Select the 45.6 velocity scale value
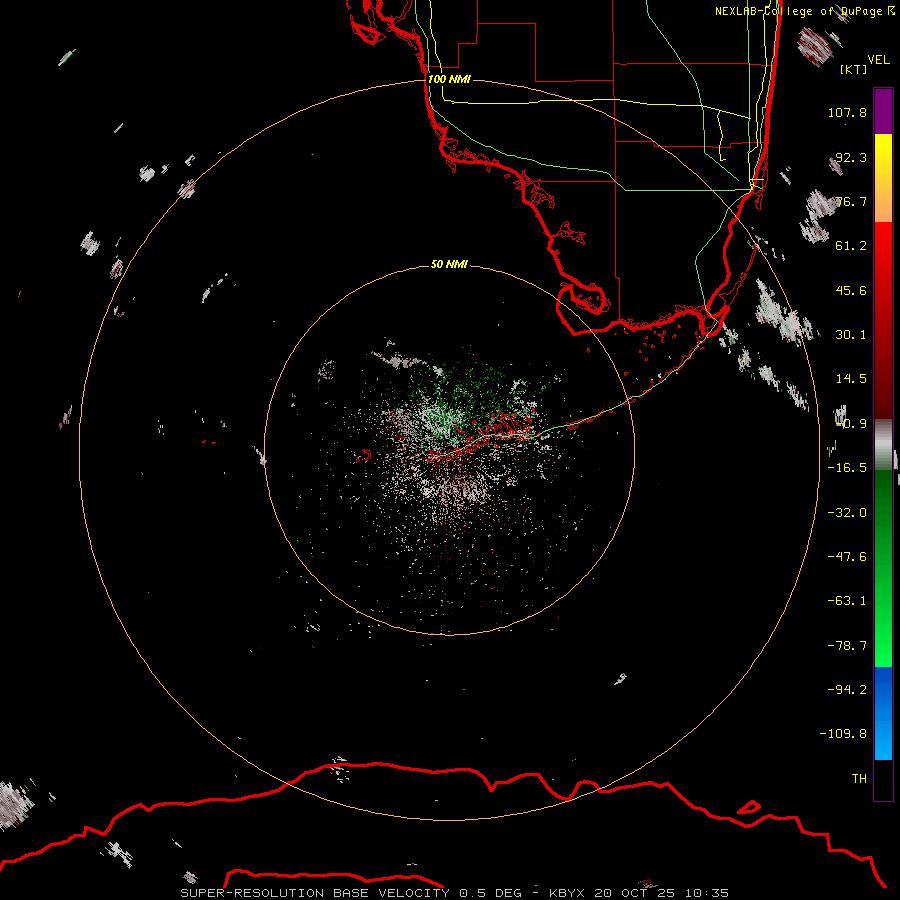 click(851, 290)
